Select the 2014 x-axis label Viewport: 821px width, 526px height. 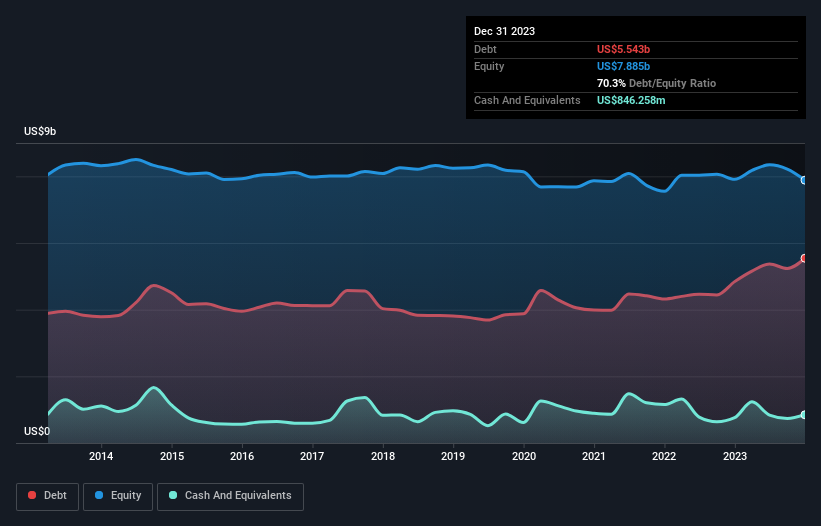click(101, 457)
